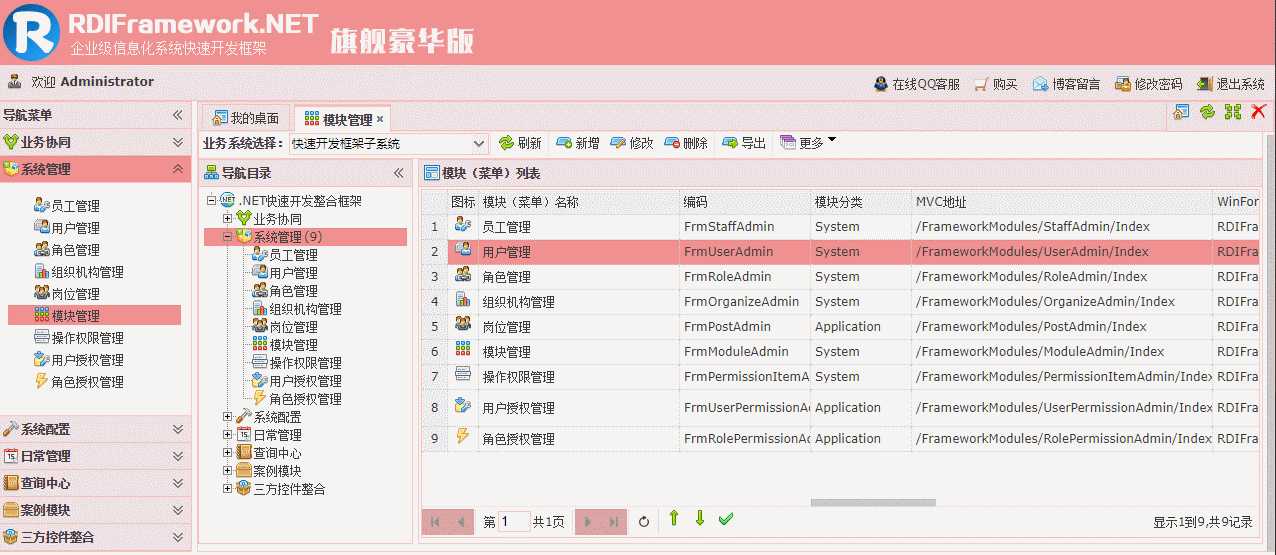Open 角色授权管理 in the left navigation menu
Viewport: 1276px width, 555px height.
pos(79,382)
